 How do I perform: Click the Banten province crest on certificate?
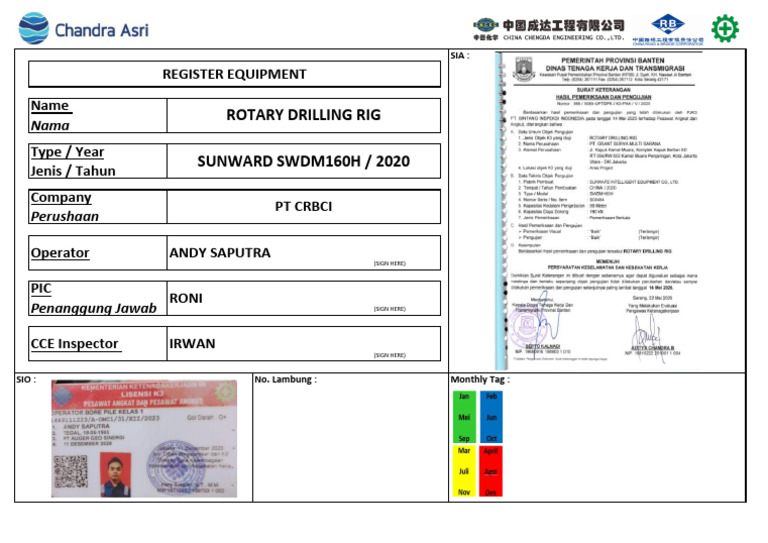523,69
